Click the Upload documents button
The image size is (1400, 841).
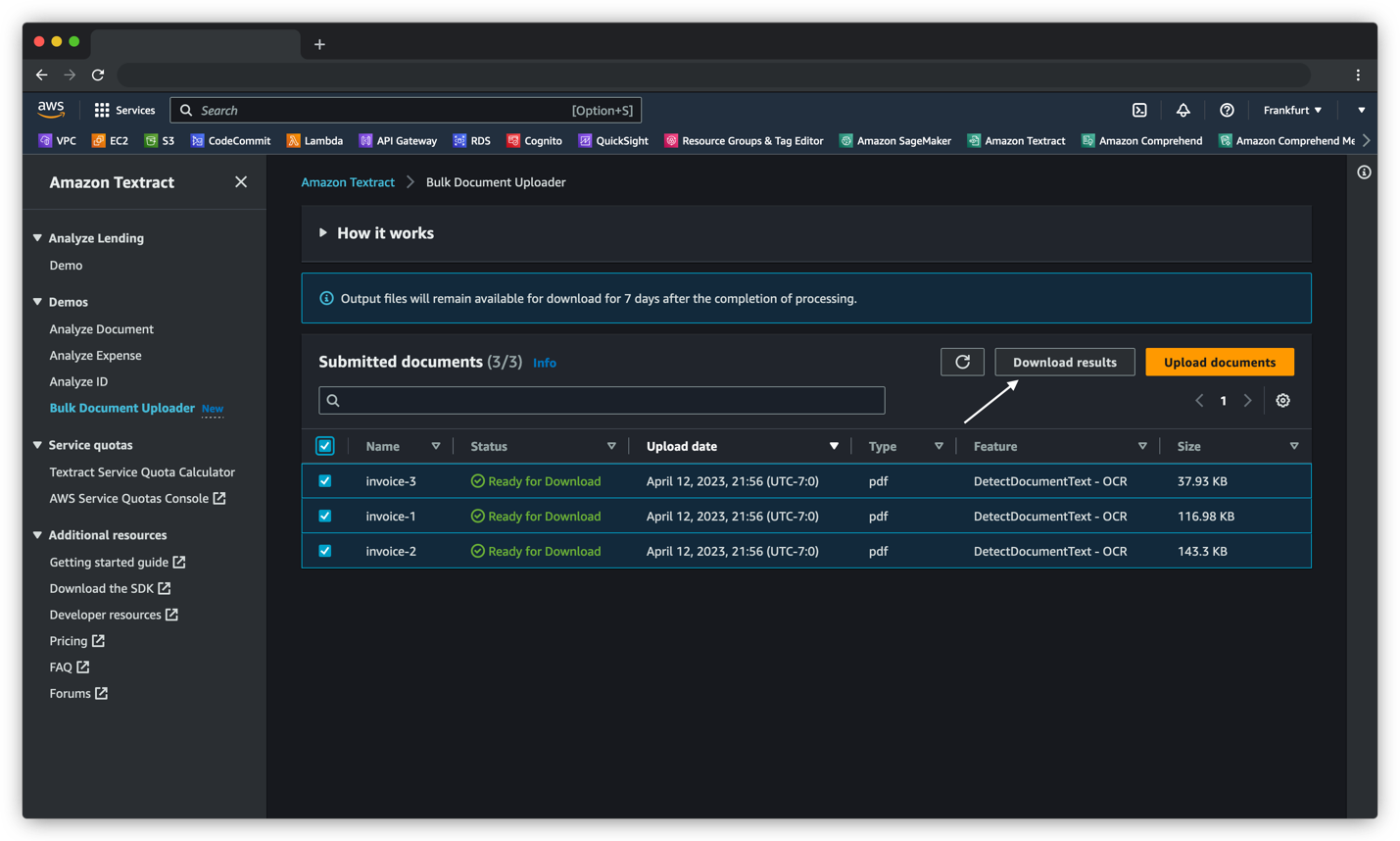[x=1219, y=362]
